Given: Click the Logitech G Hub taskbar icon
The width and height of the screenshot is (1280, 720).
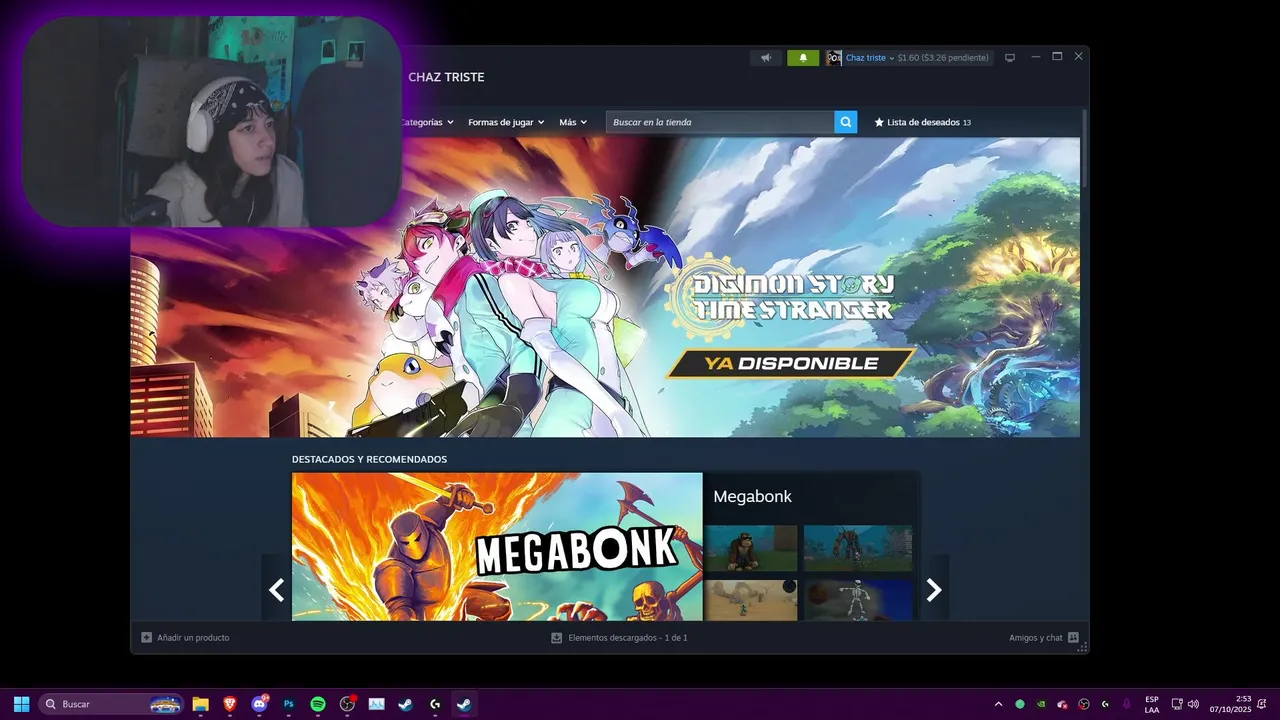Looking at the screenshot, I should click(x=435, y=704).
